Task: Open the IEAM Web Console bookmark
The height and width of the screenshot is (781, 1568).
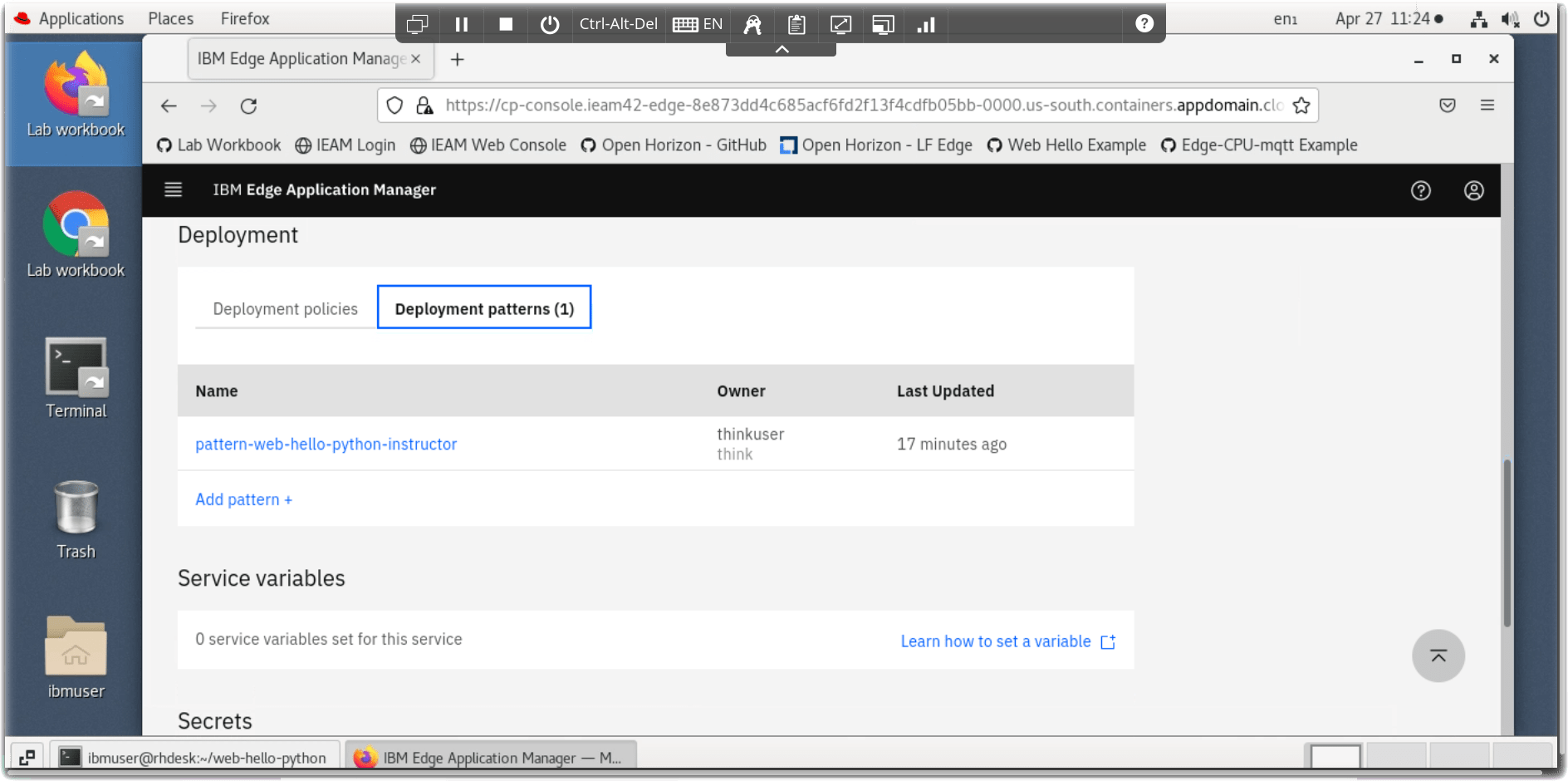Action: click(488, 145)
